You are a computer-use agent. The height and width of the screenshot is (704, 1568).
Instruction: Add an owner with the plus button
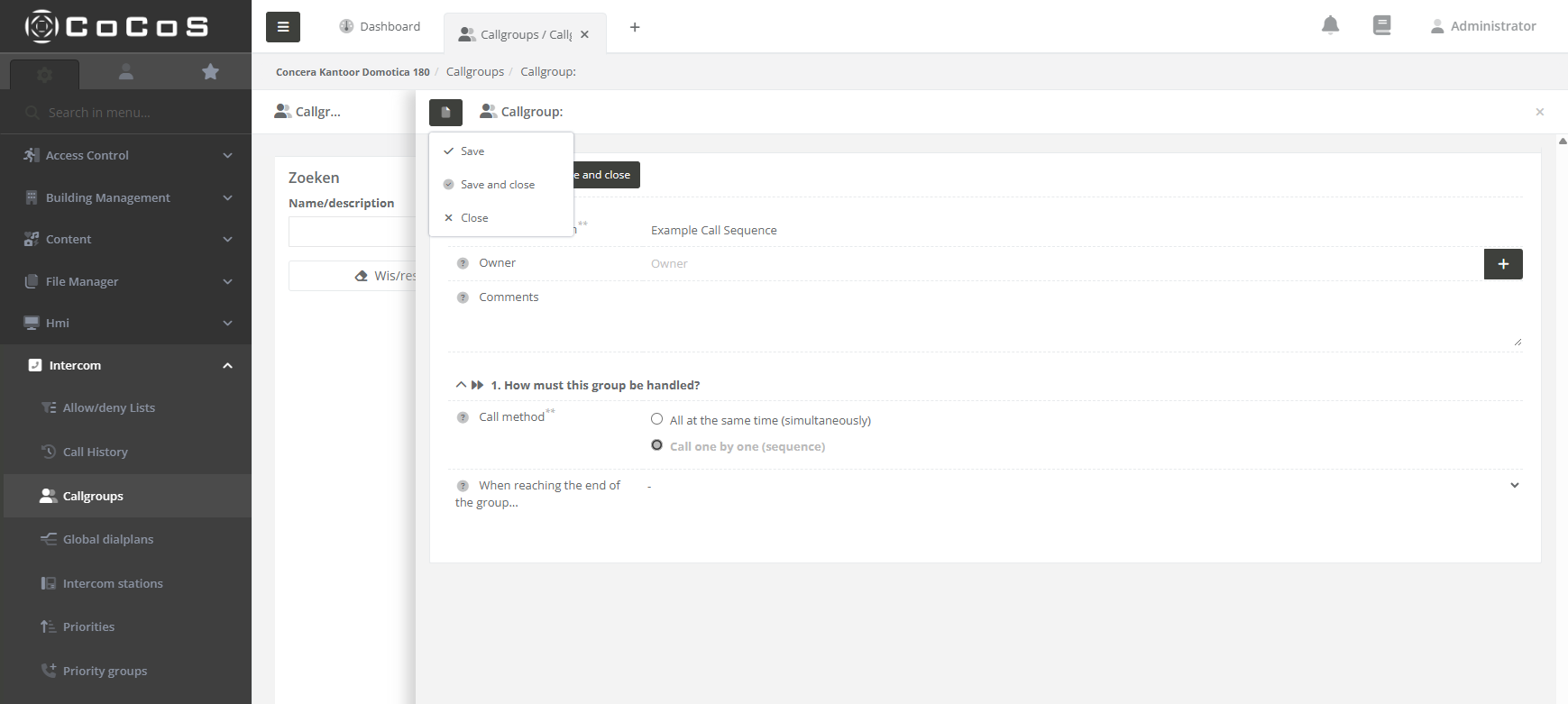click(x=1503, y=264)
